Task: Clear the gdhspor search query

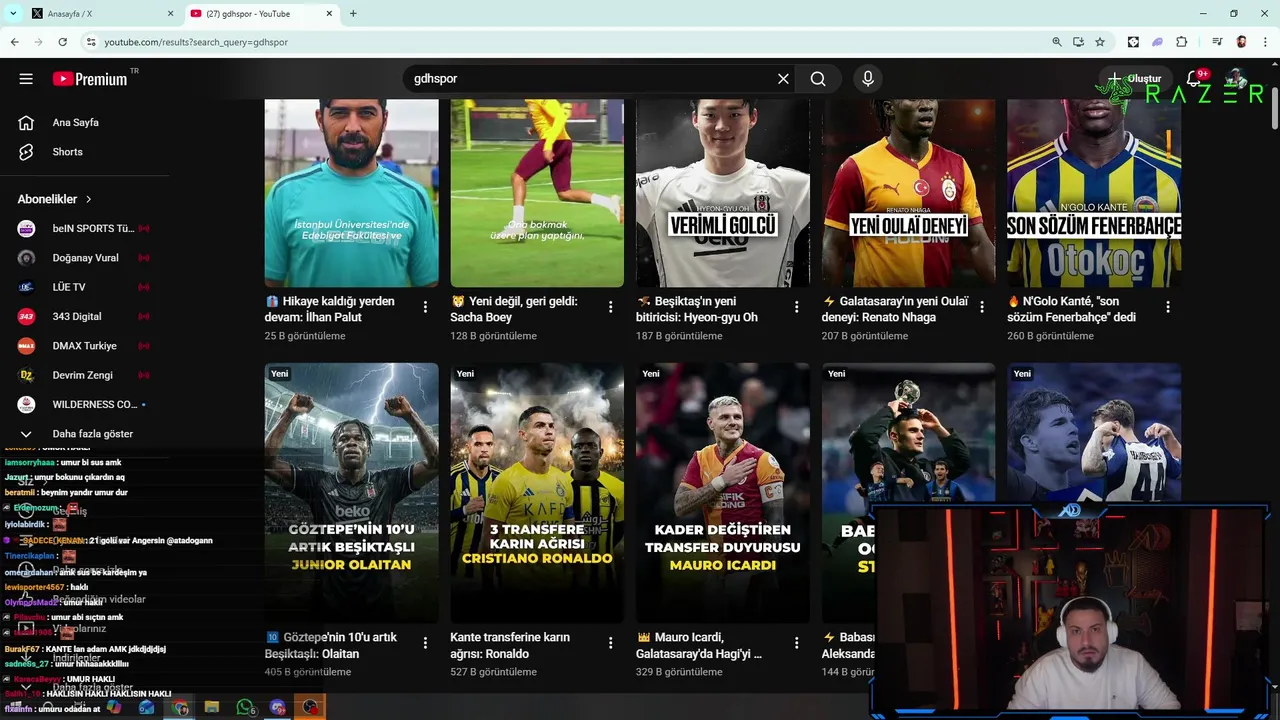Action: [x=783, y=79]
